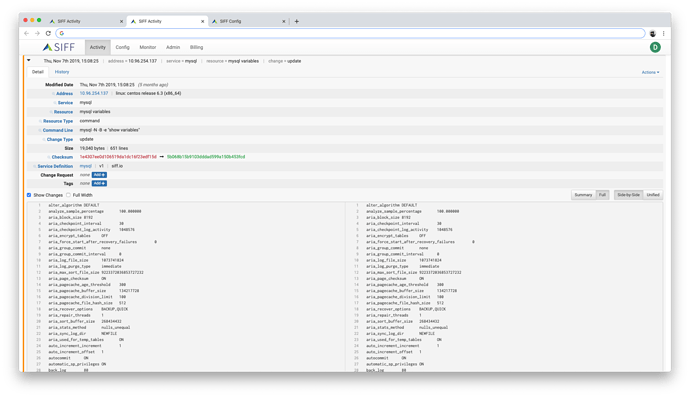Open the 10.96.254.137 address link

[94, 93]
